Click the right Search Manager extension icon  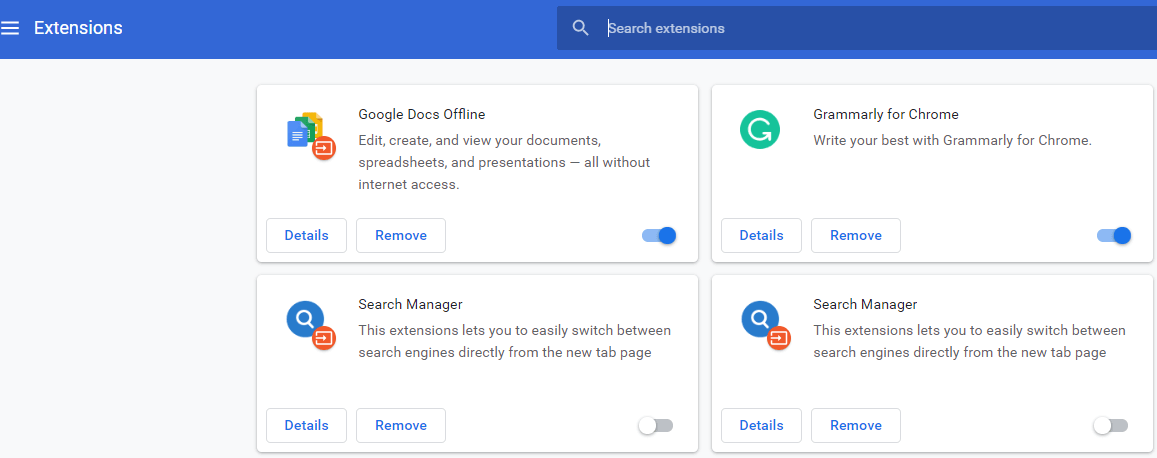pos(763,323)
